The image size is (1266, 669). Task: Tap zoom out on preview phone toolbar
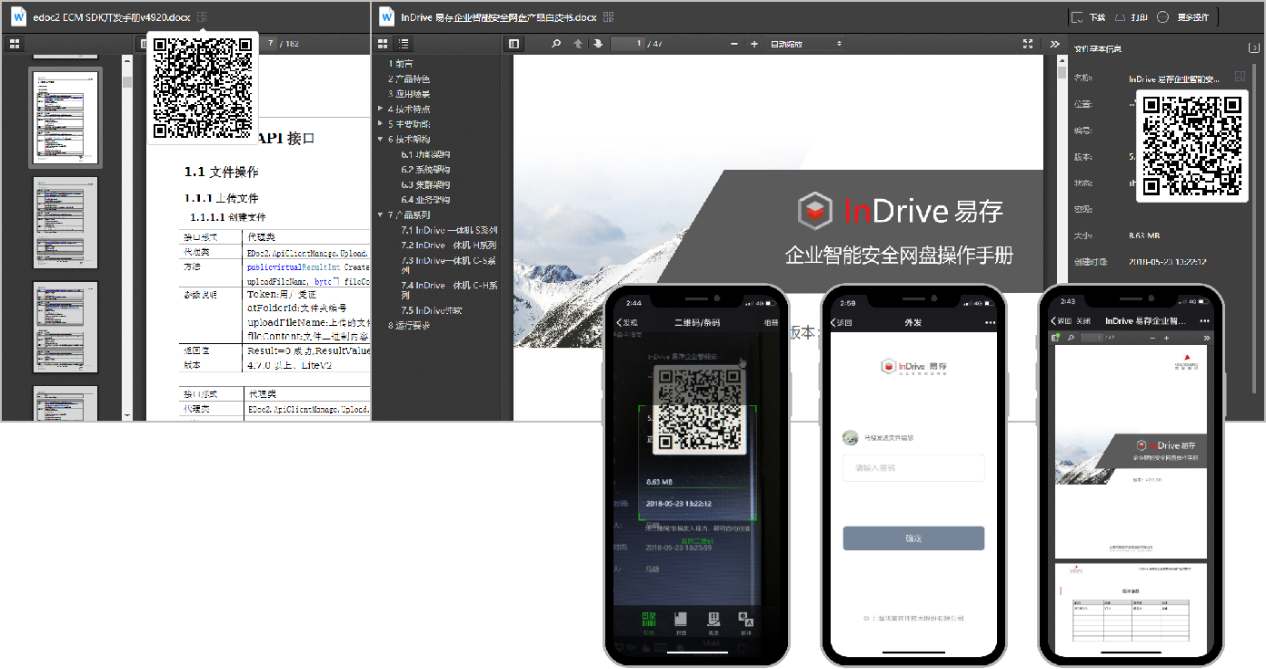pos(1151,339)
